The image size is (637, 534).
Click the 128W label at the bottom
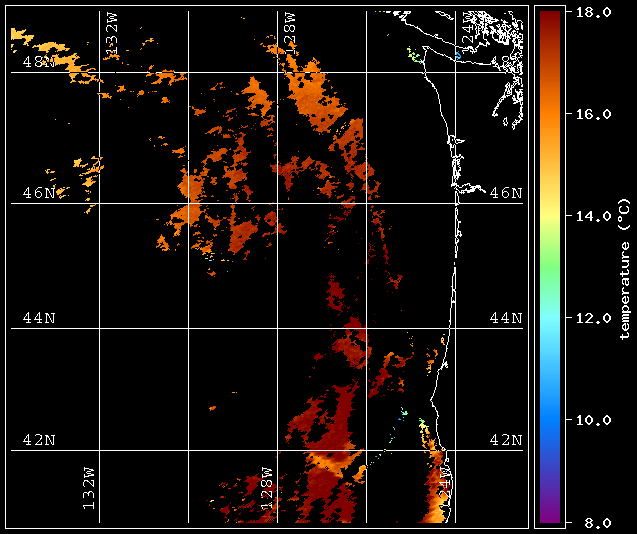coord(267,489)
